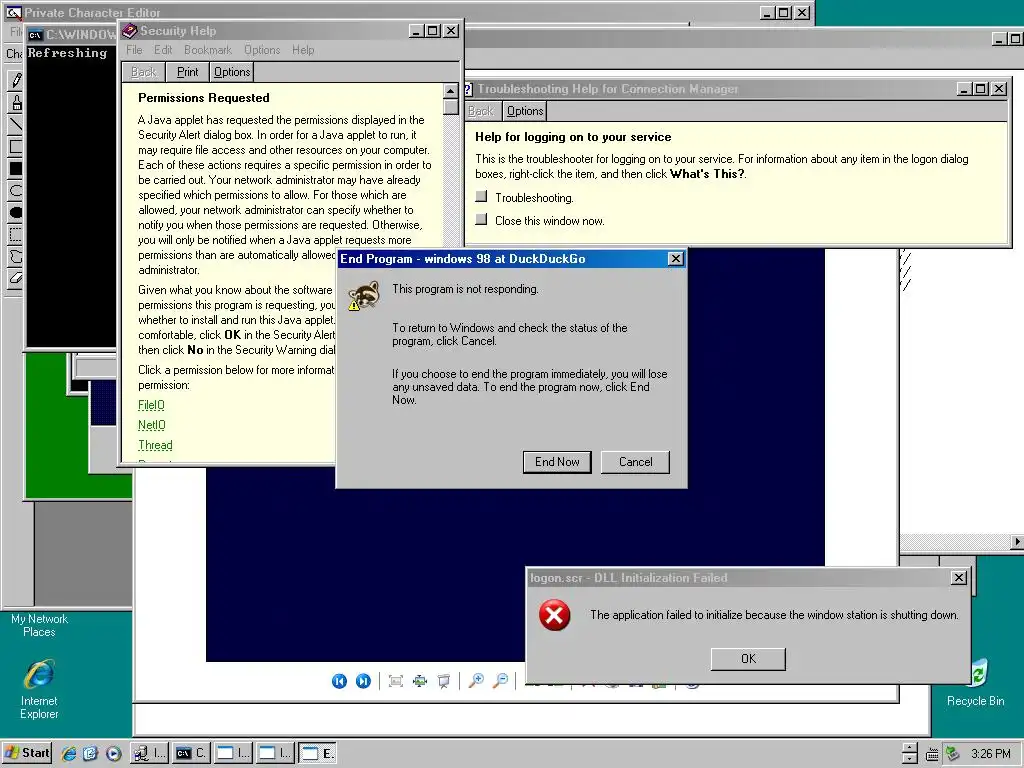Click the horizontal scrollbar right arrow behind the dialogs
Image resolution: width=1024 pixels, height=768 pixels.
coord(1017,541)
